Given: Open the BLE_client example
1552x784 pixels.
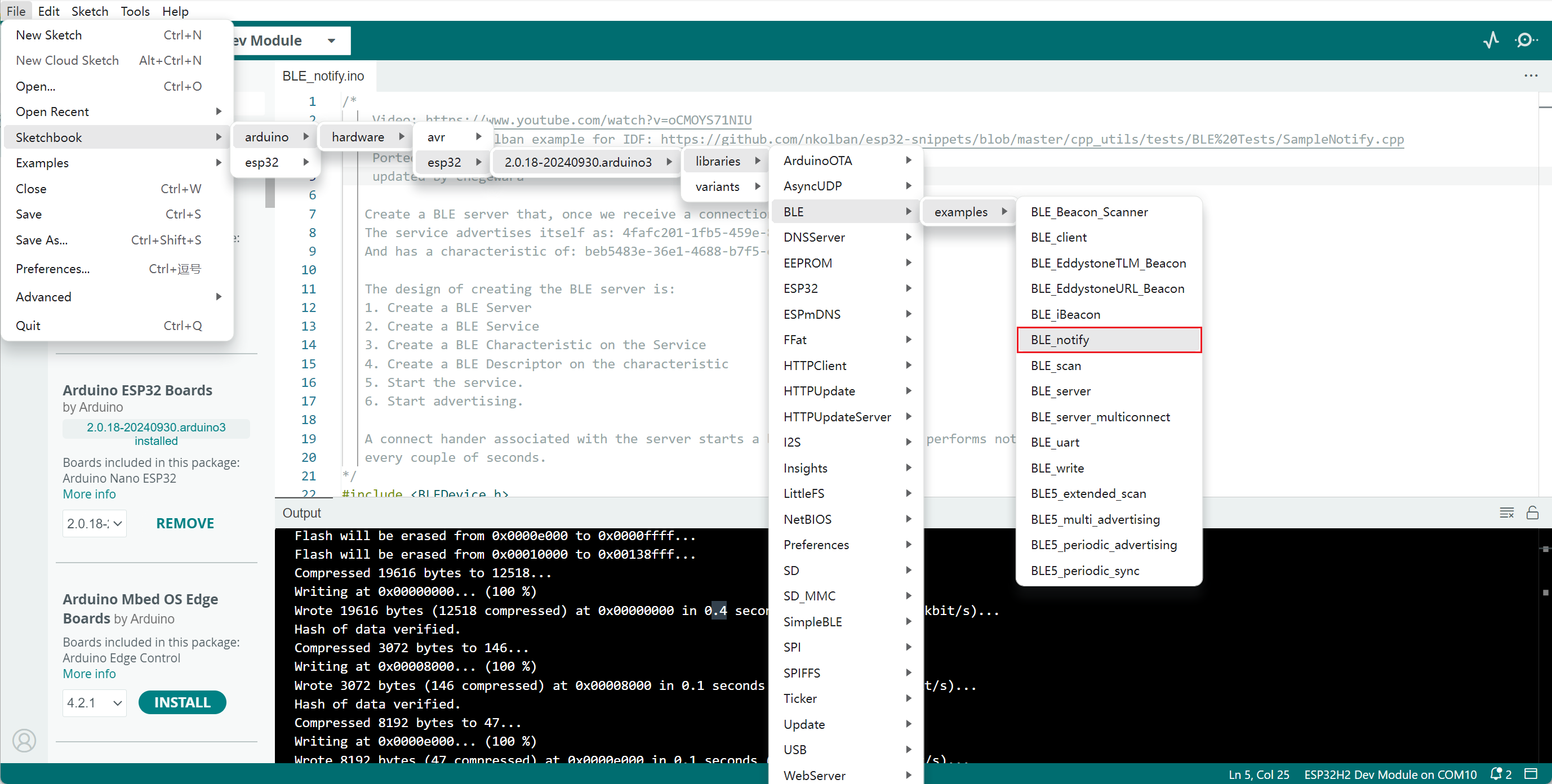Looking at the screenshot, I should pyautogui.click(x=1109, y=237).
